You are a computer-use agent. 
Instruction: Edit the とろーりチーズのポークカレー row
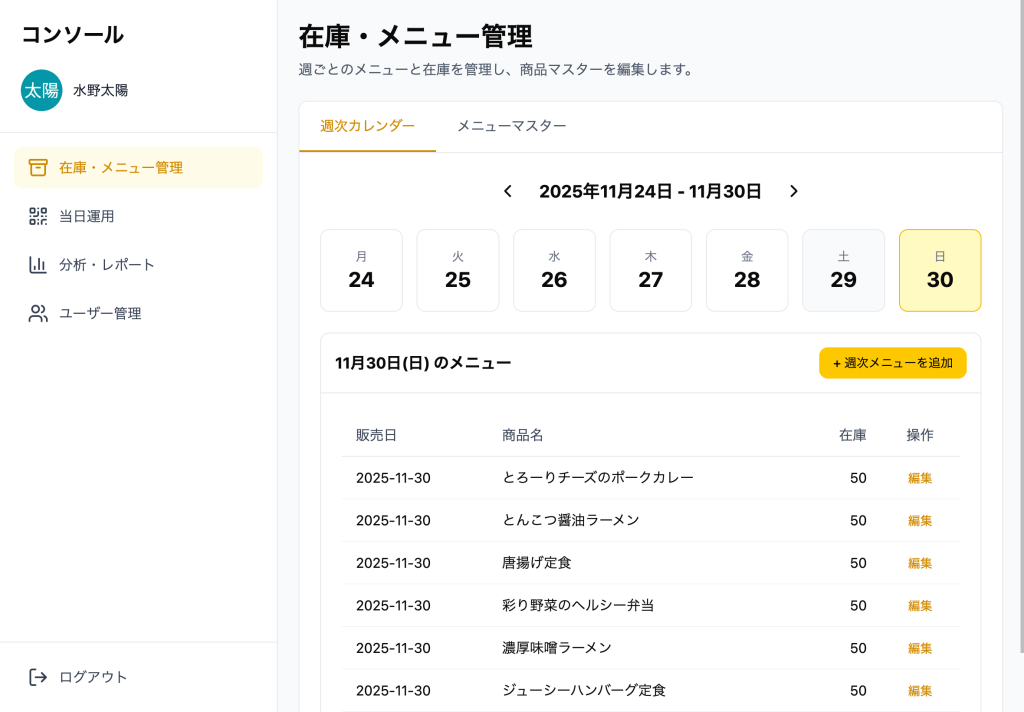(919, 478)
